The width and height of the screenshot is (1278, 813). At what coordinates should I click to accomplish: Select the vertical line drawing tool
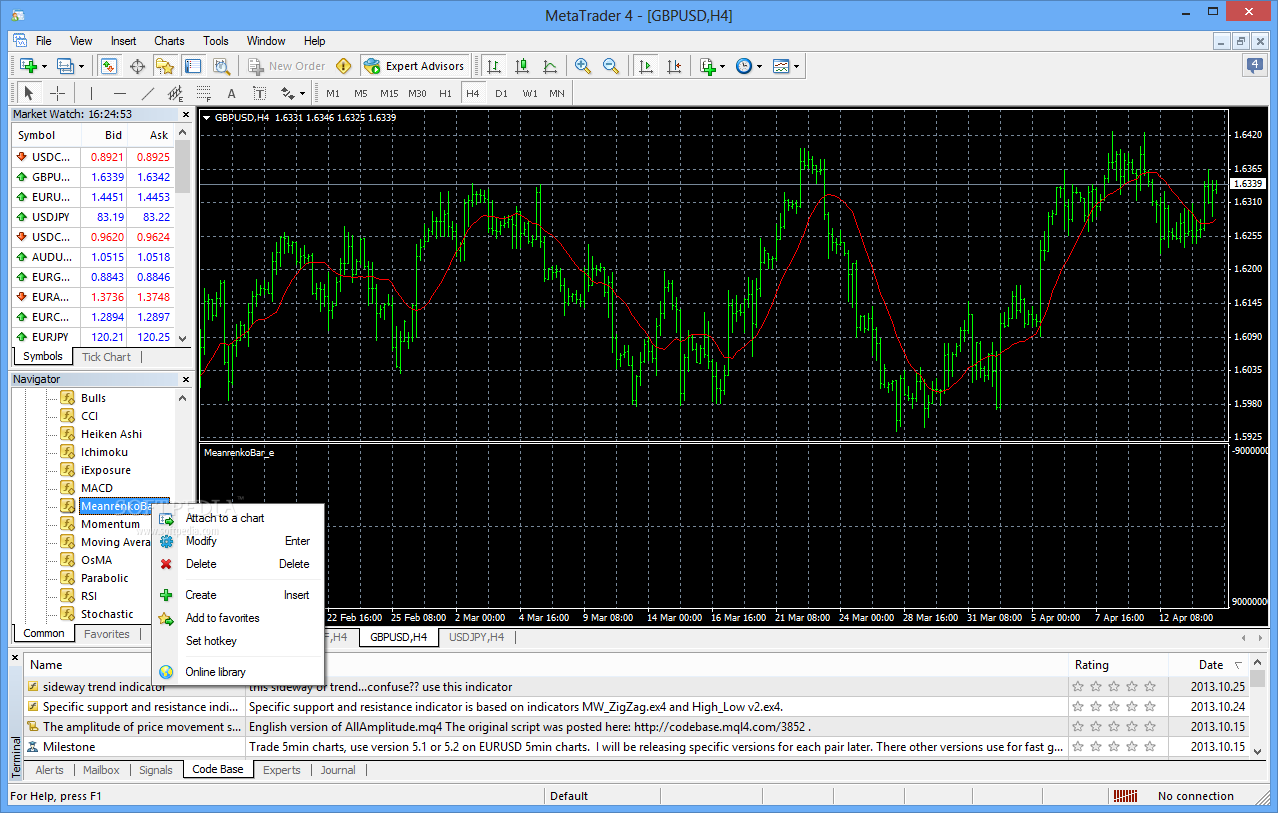point(90,93)
